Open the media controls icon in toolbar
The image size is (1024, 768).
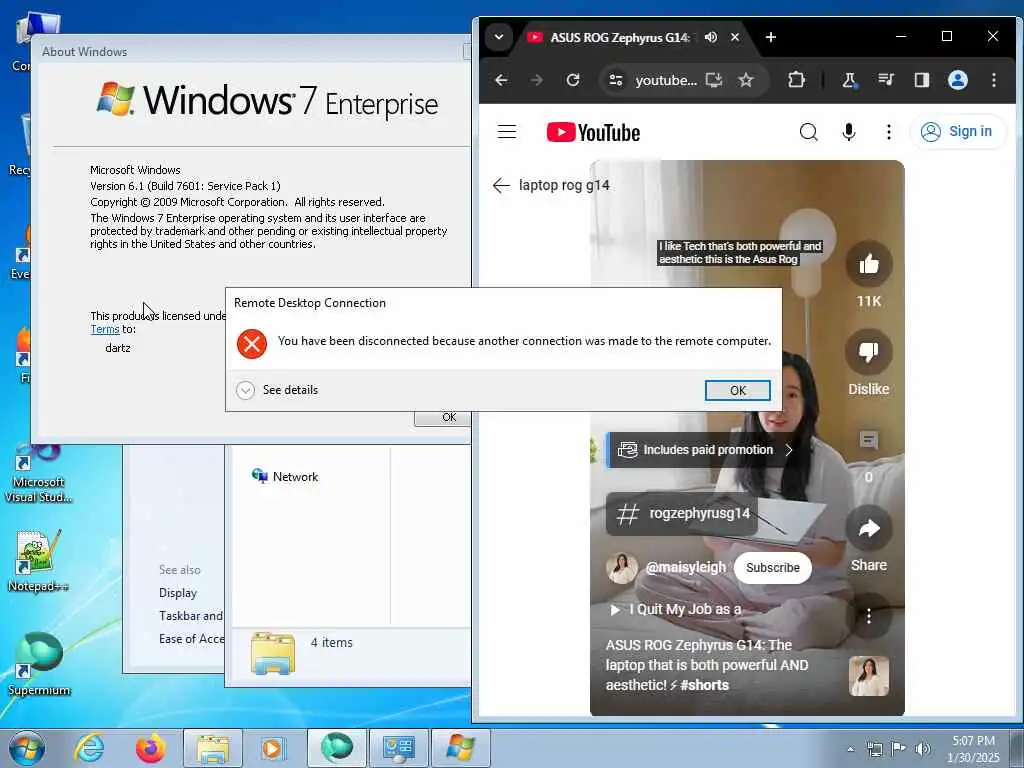[x=886, y=80]
